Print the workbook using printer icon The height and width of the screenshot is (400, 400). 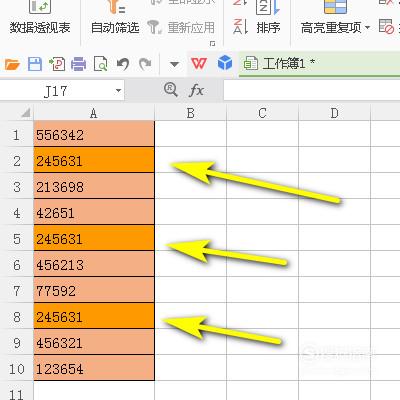[x=79, y=64]
